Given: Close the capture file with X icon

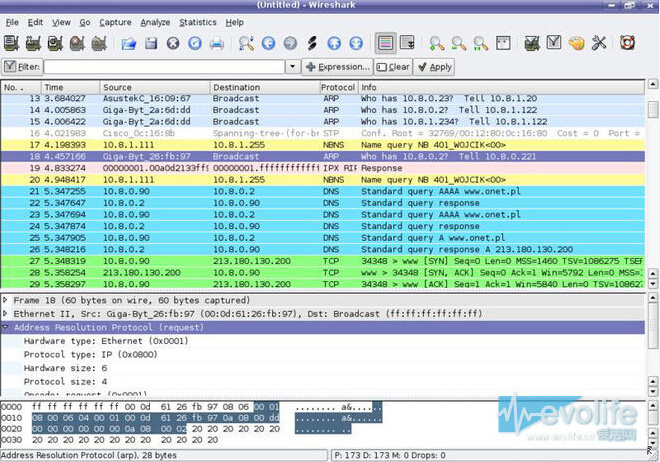Looking at the screenshot, I should point(173,43).
